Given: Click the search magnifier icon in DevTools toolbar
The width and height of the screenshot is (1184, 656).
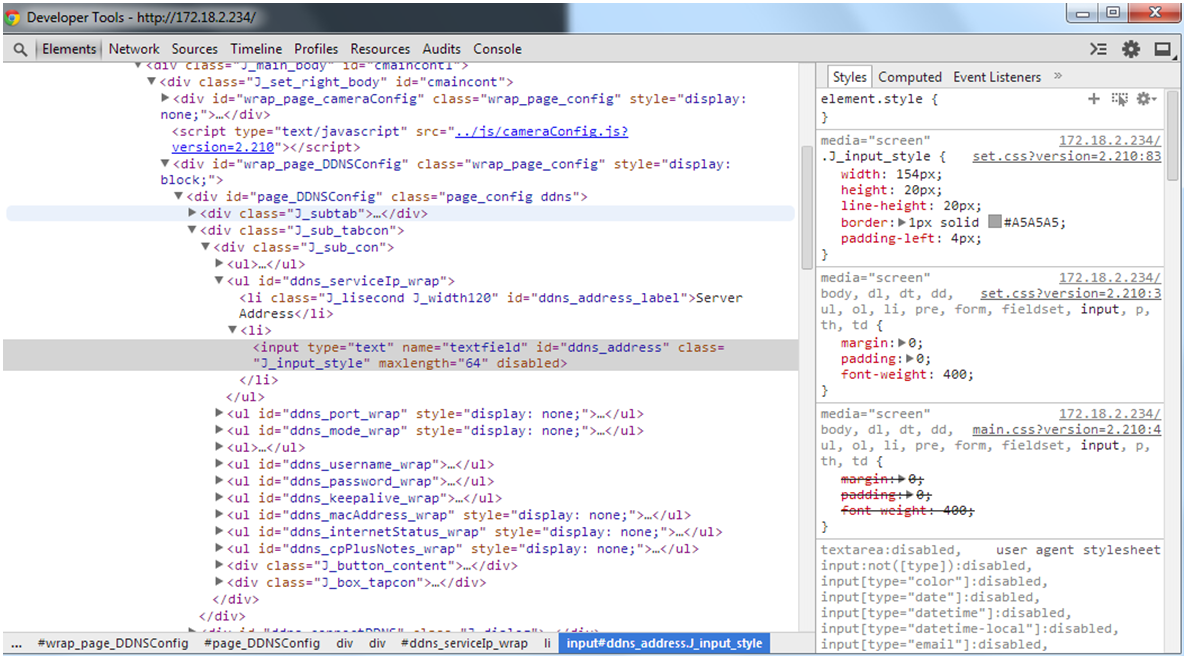Looking at the screenshot, I should pos(20,49).
